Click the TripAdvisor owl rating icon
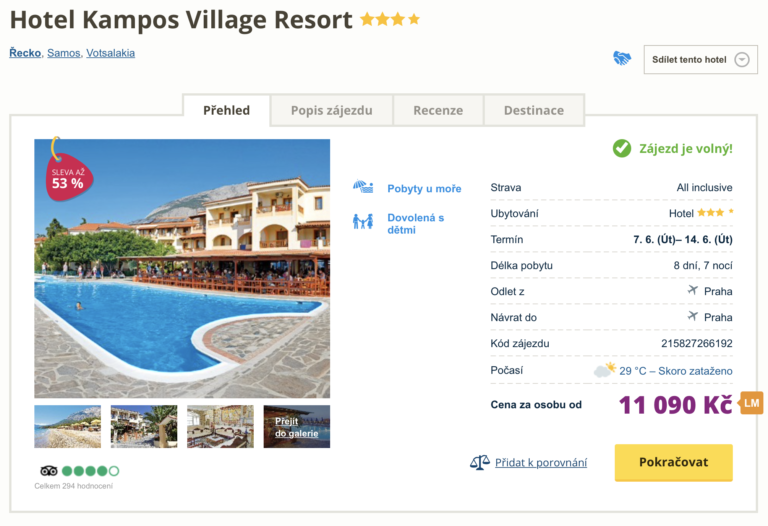Screen dimensions: 768x526 (x=49, y=470)
